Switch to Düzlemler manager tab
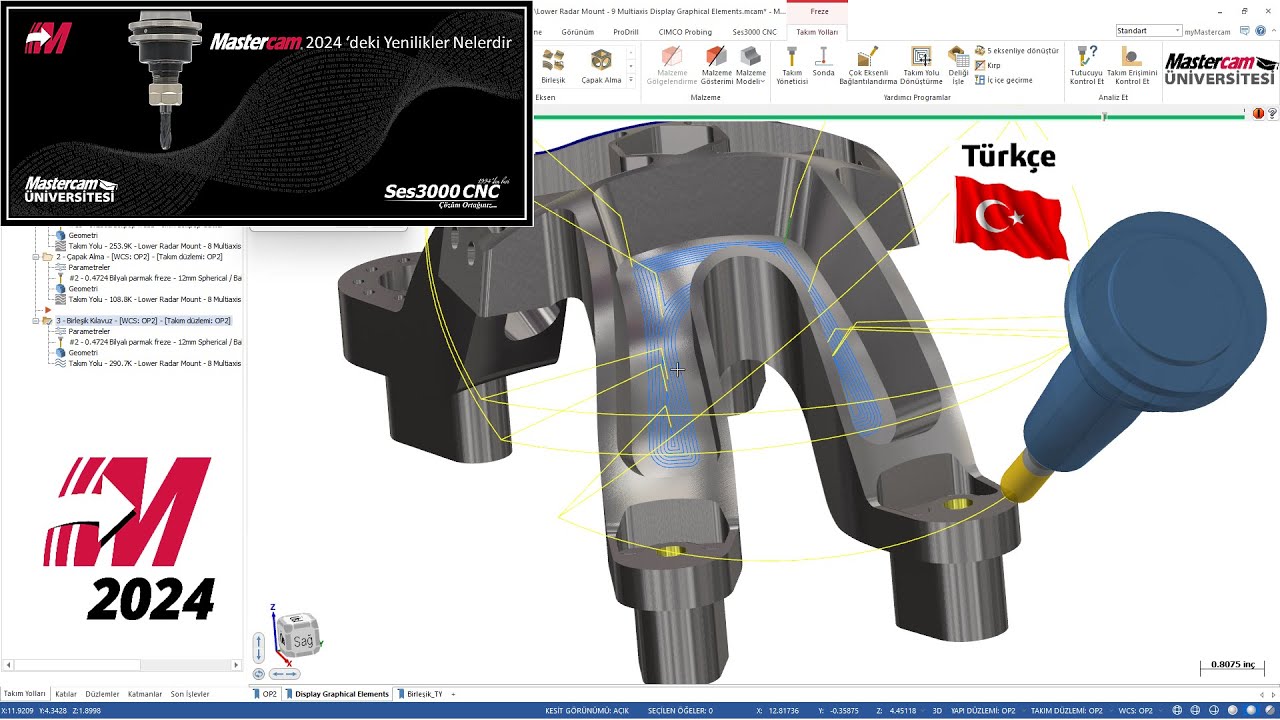This screenshot has width=1280, height=720. (x=102, y=694)
